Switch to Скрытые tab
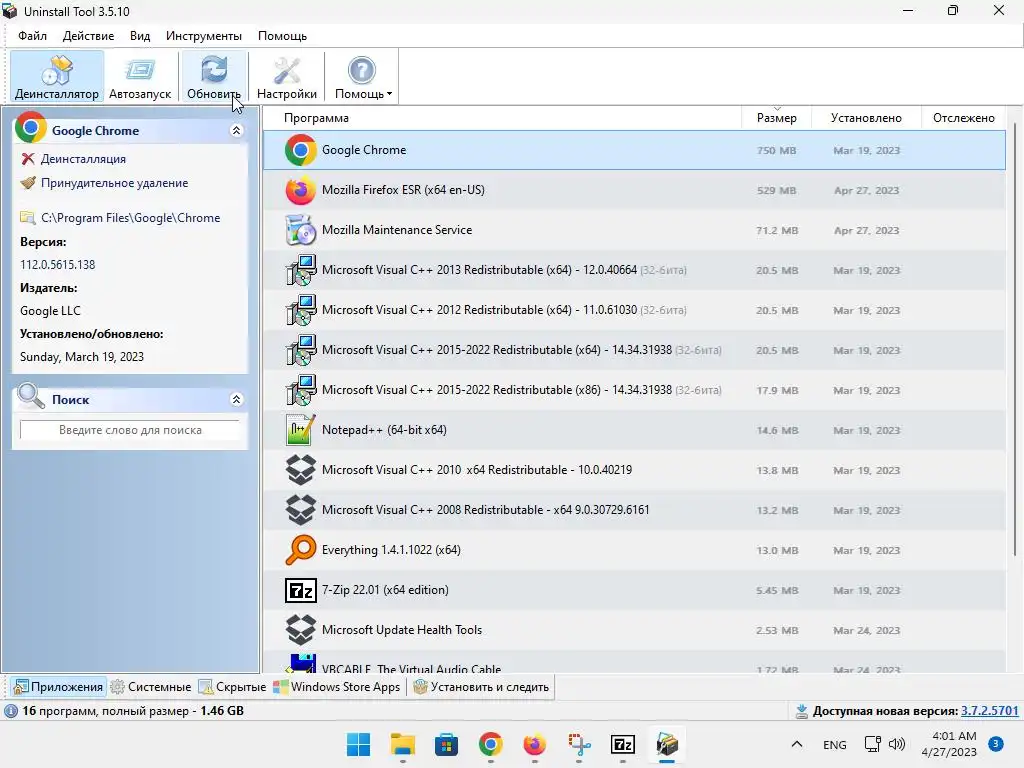 click(x=232, y=687)
